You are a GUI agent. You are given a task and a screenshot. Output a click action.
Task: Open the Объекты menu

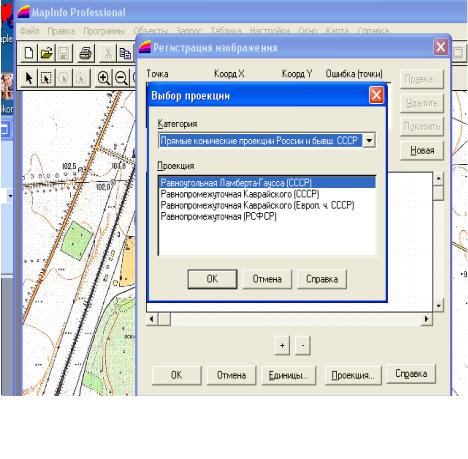click(x=151, y=31)
